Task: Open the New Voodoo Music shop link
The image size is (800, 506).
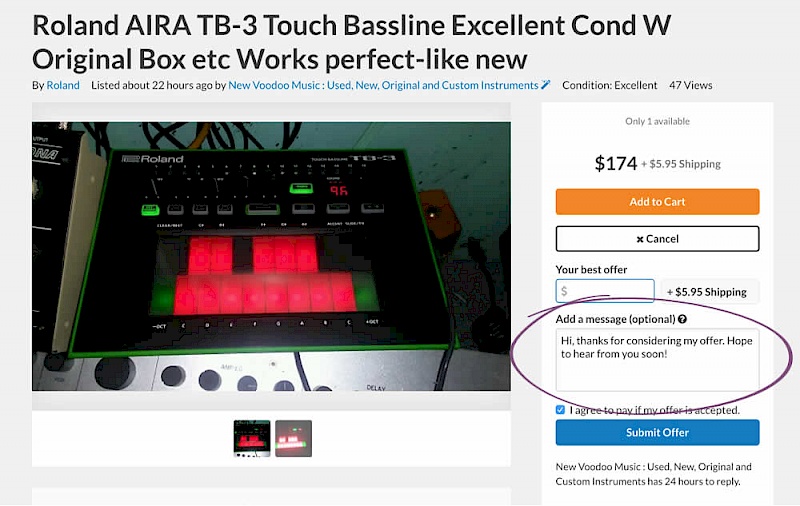Action: 383,85
